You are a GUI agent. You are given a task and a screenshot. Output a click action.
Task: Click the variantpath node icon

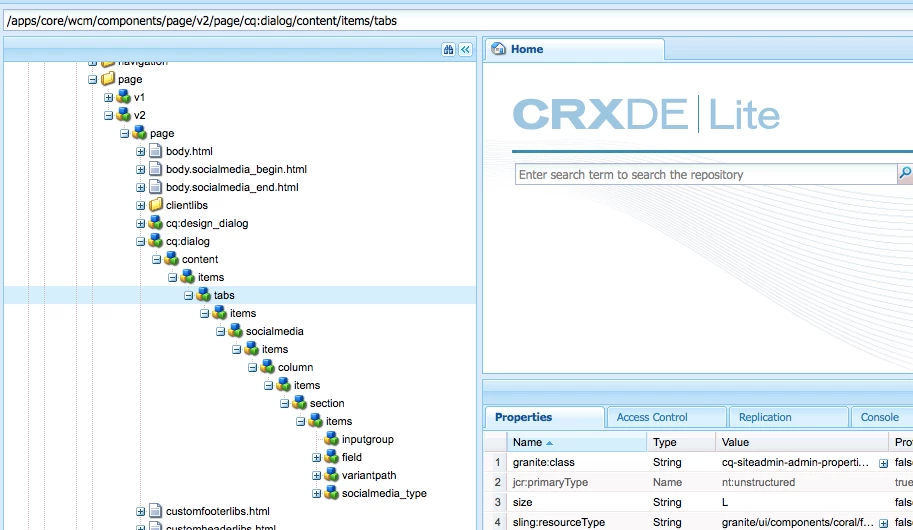[331, 475]
